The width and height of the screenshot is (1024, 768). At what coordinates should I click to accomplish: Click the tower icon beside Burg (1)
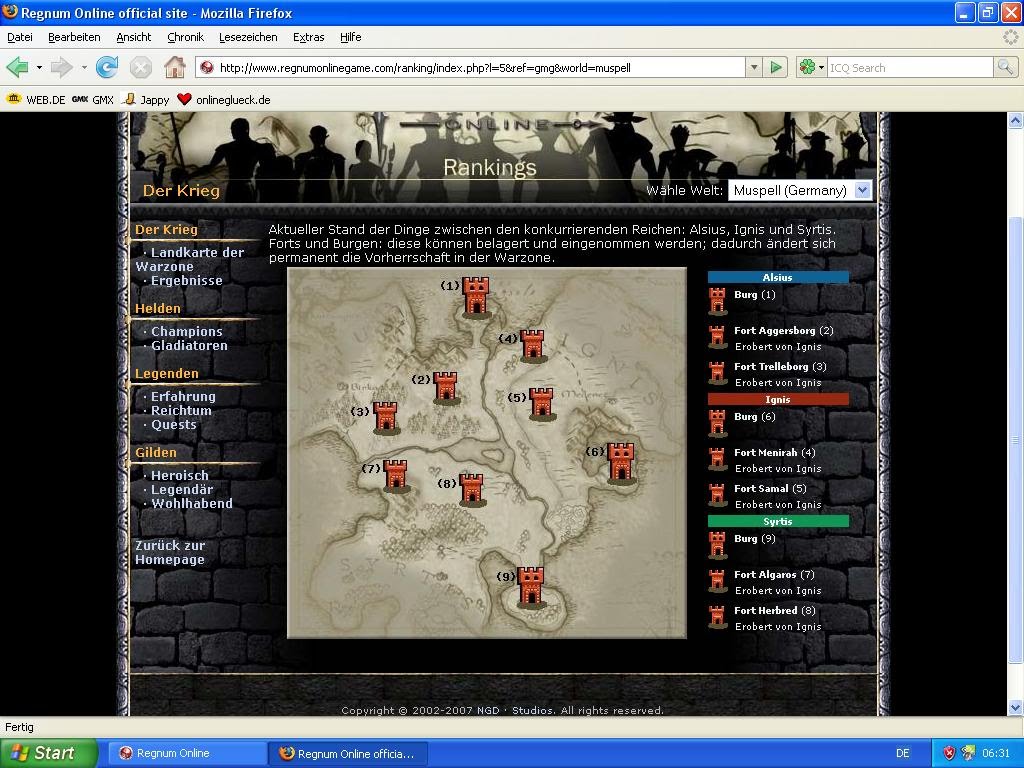tap(718, 301)
